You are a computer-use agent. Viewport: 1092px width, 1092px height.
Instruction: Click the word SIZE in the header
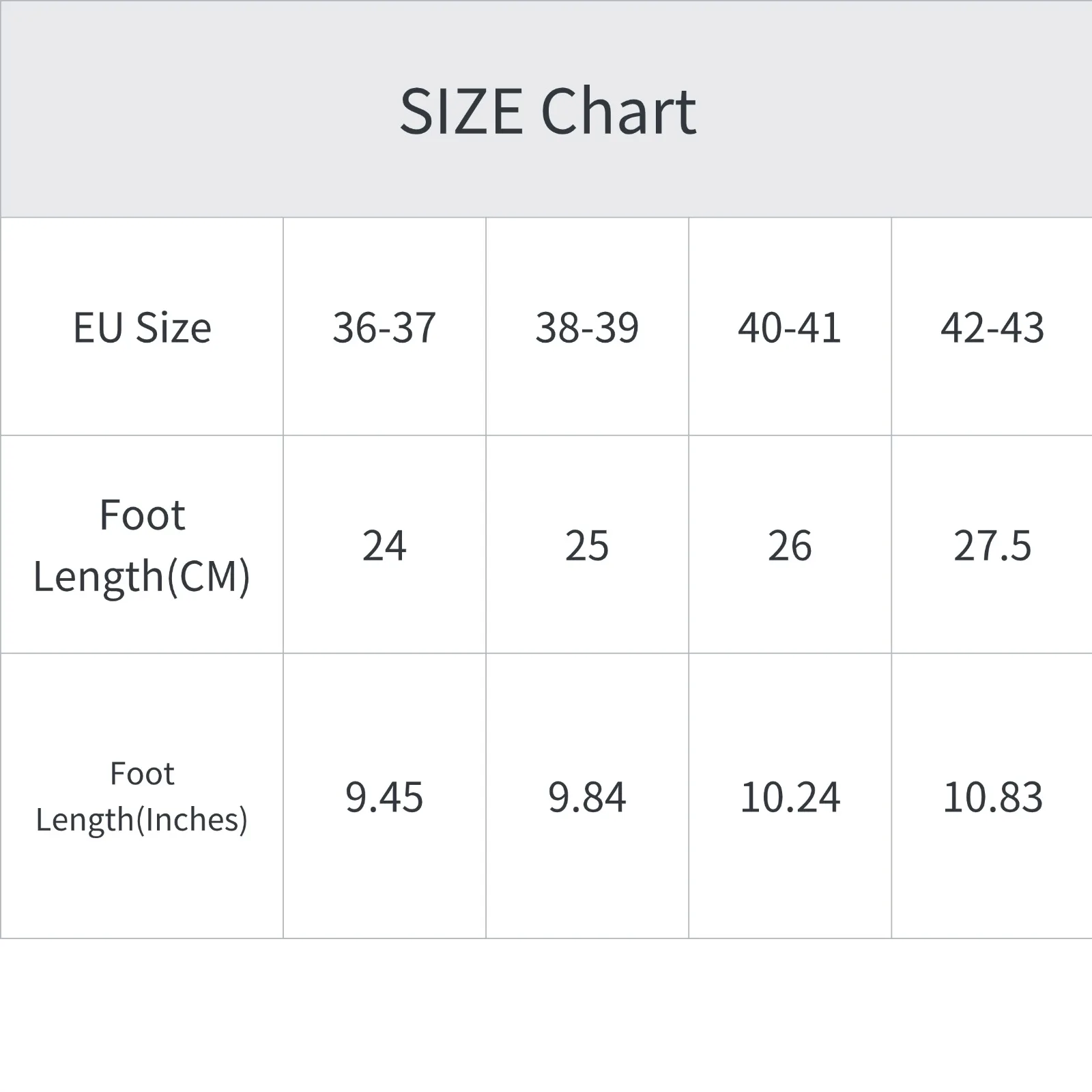click(461, 111)
